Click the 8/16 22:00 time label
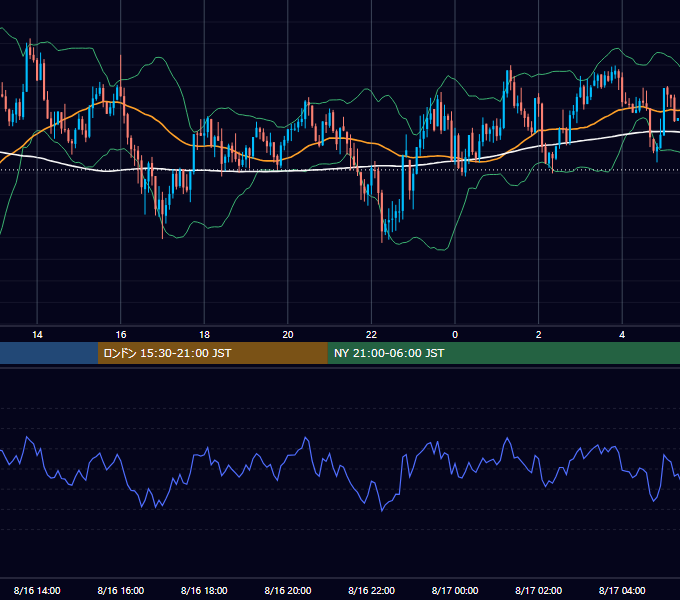Image resolution: width=680 pixels, height=600 pixels. tap(372, 590)
